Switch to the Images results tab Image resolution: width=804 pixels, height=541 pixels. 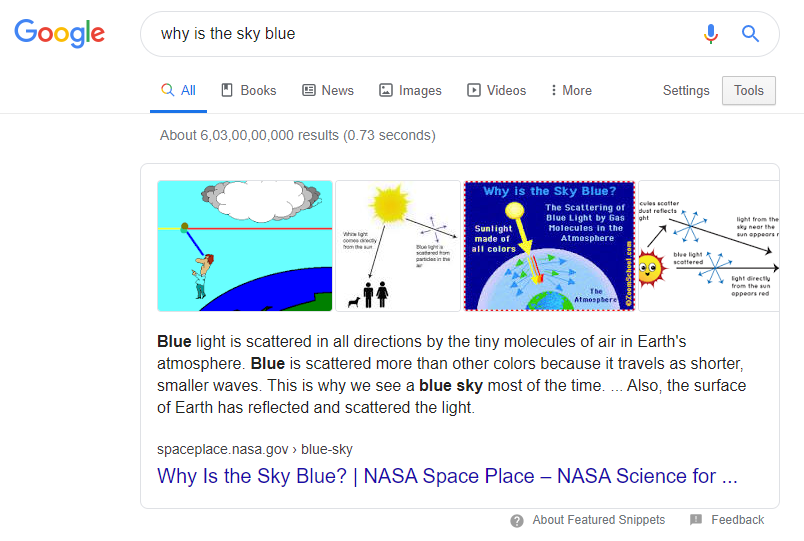pos(410,90)
